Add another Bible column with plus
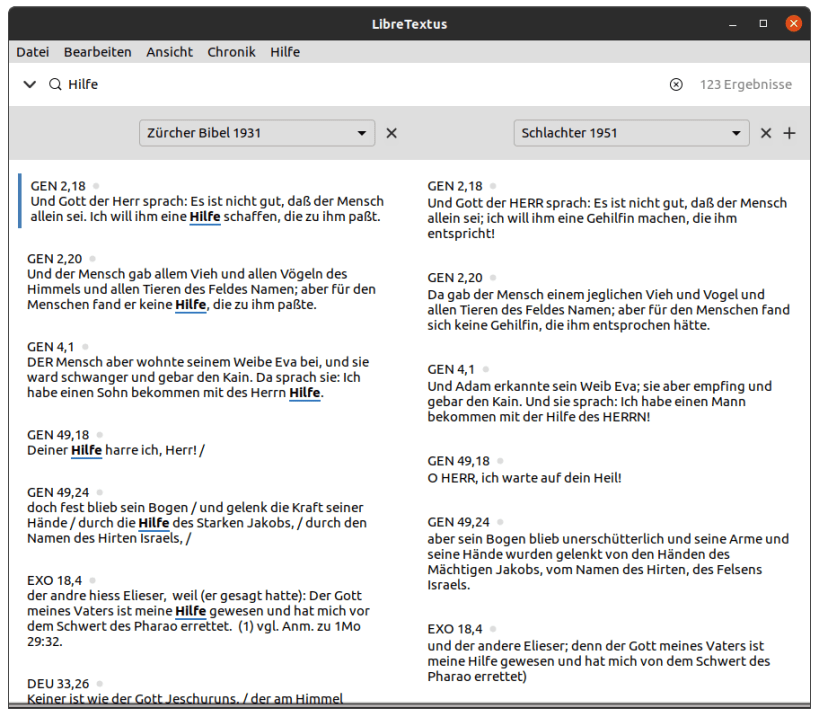The width and height of the screenshot is (819, 717). point(789,133)
